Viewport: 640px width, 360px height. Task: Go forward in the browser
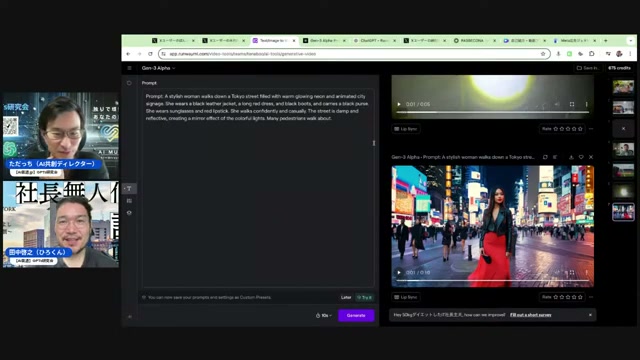pyautogui.click(x=139, y=54)
